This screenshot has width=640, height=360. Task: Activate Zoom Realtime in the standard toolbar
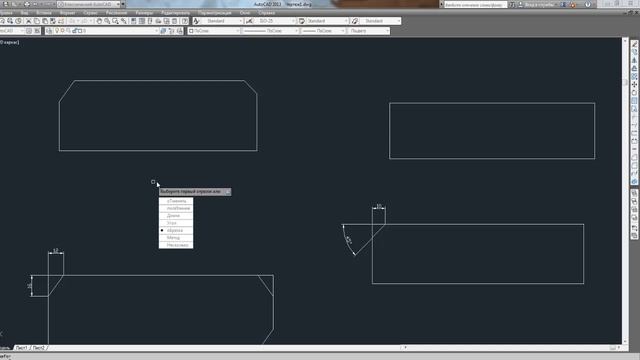coord(107,21)
